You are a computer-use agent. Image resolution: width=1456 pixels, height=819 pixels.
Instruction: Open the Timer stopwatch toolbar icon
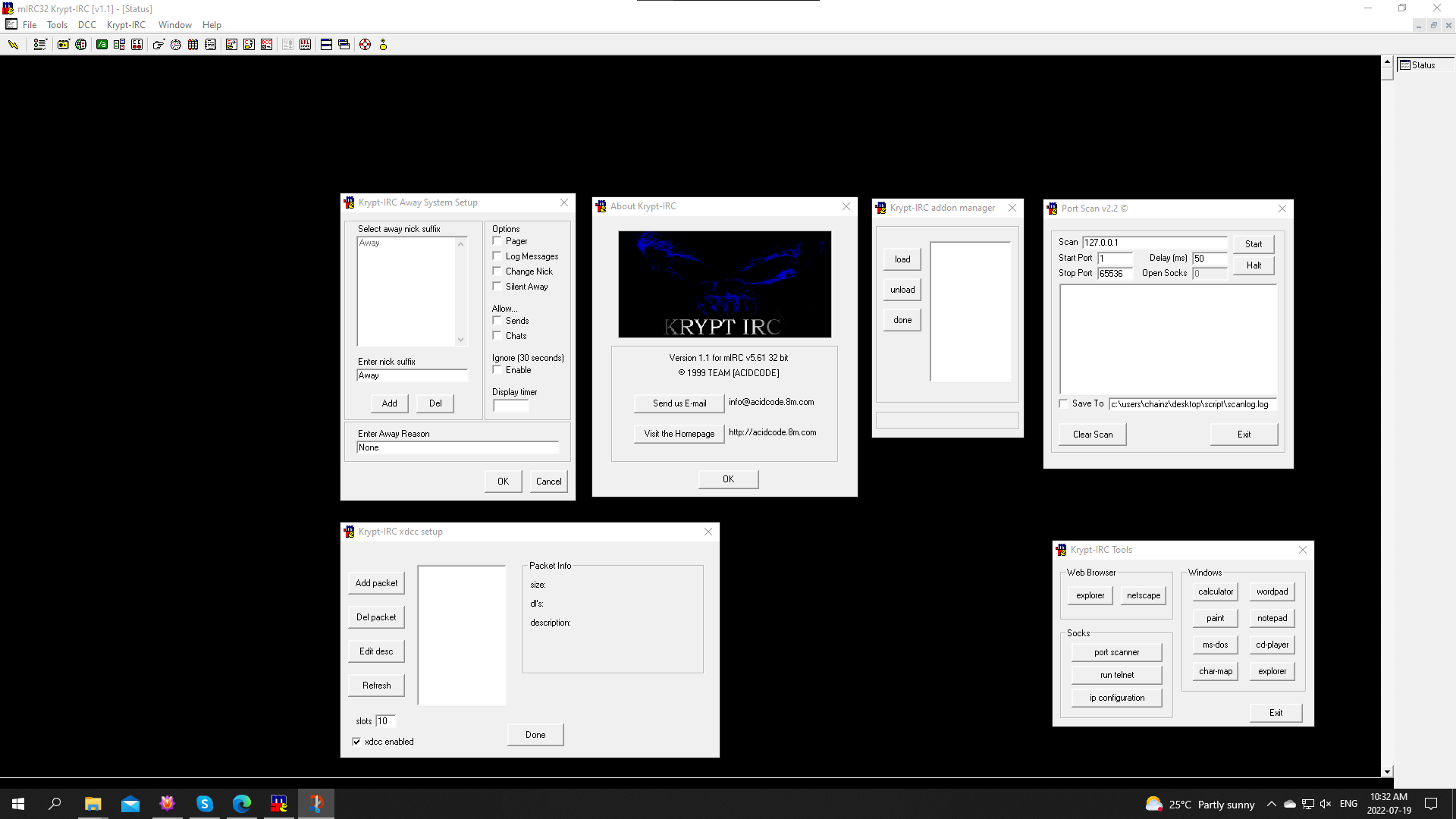pos(176,45)
